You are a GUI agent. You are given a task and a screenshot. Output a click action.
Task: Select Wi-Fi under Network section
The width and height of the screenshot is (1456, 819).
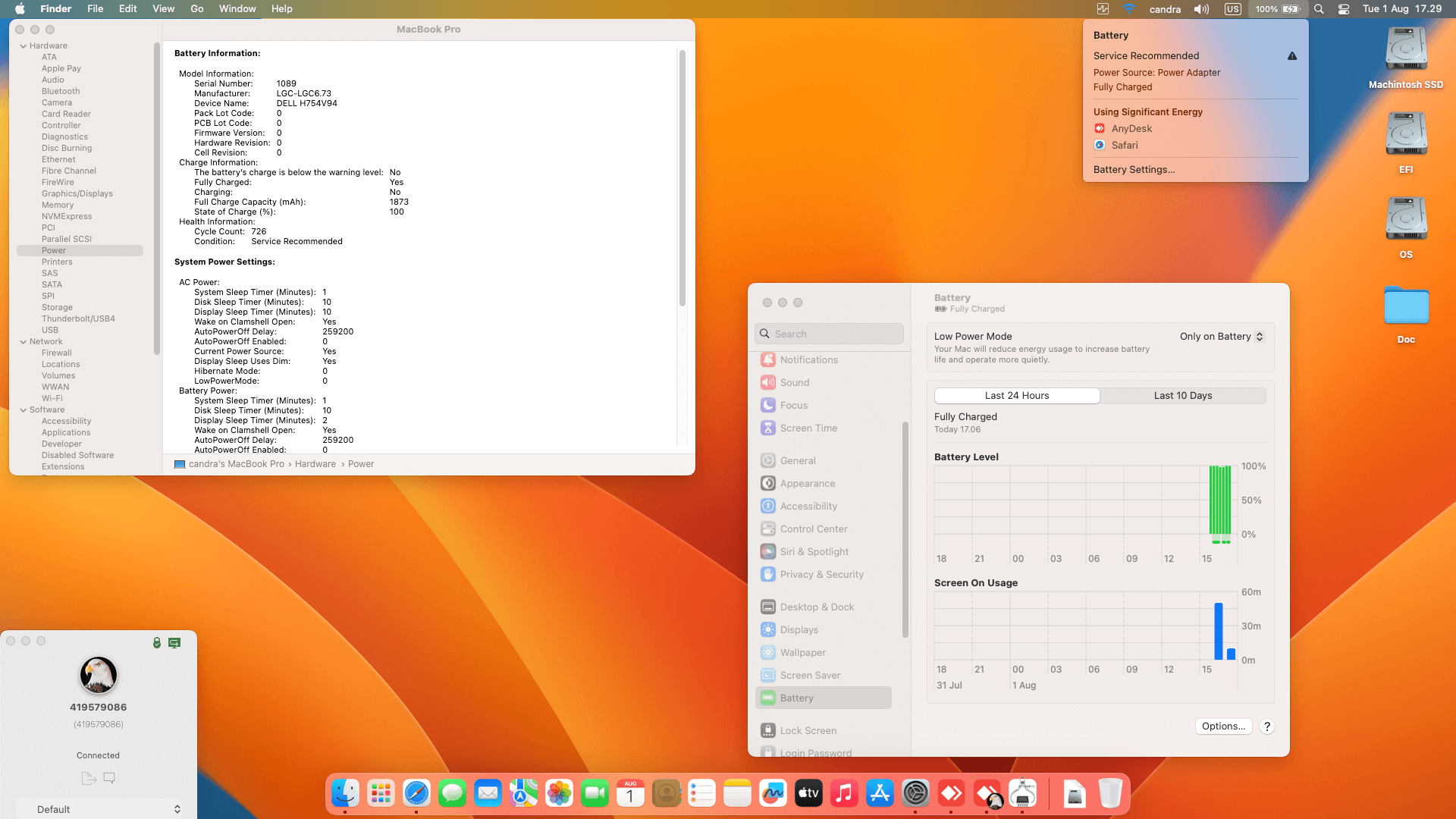pos(52,399)
